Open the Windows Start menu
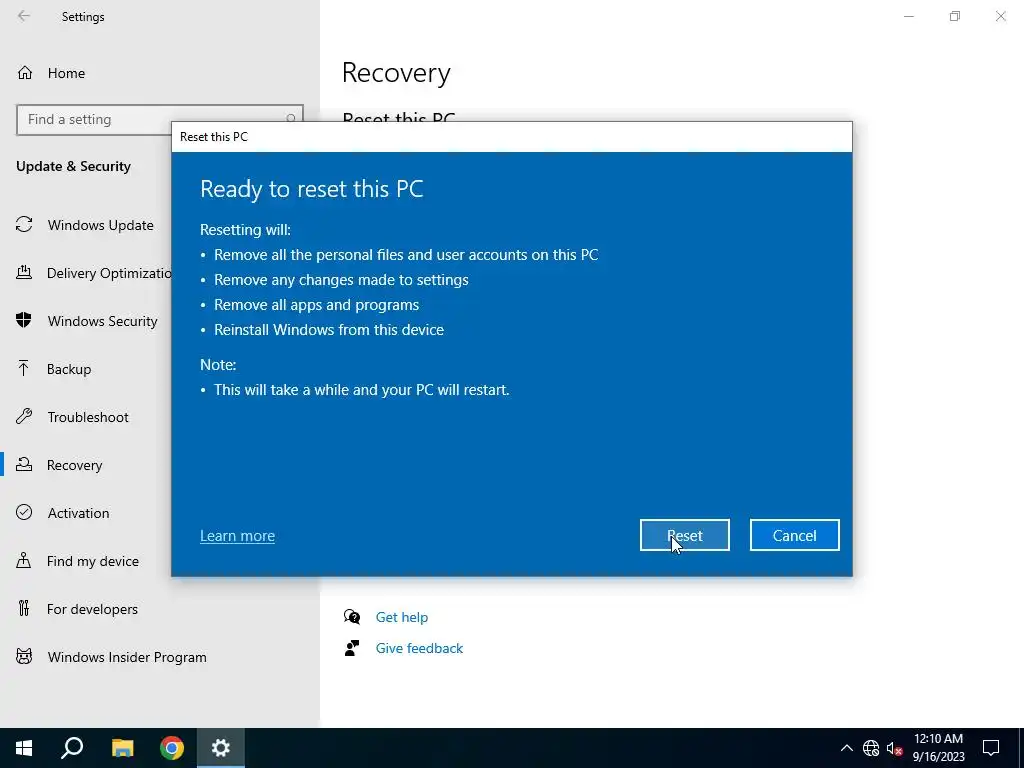 (24, 748)
